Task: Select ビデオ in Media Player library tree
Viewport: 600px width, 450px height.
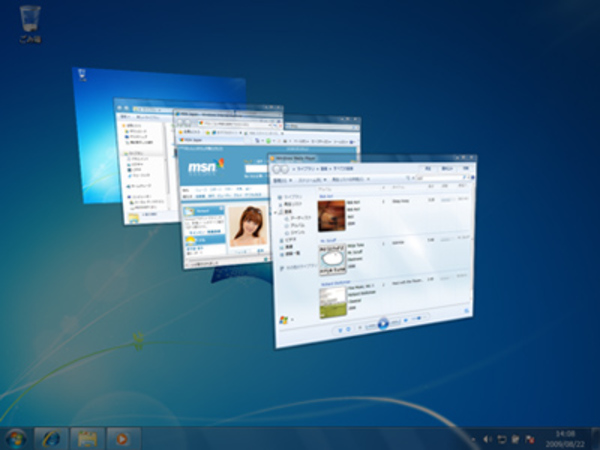Action: click(x=288, y=240)
